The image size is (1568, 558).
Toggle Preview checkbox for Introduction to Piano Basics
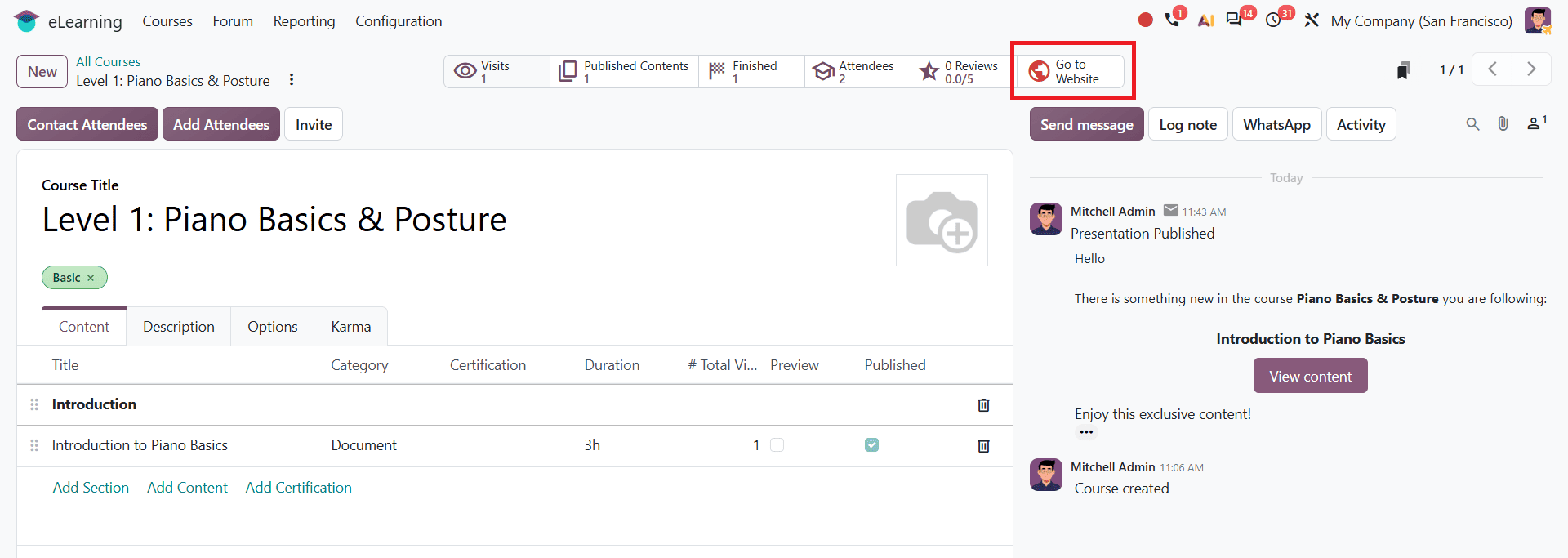coord(777,445)
